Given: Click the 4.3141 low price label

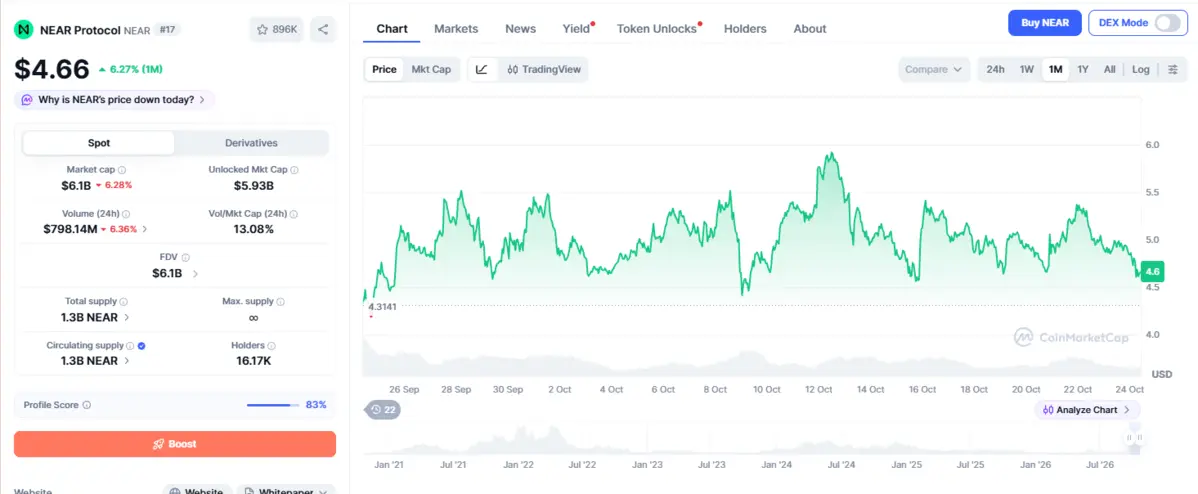Looking at the screenshot, I should point(382,307).
